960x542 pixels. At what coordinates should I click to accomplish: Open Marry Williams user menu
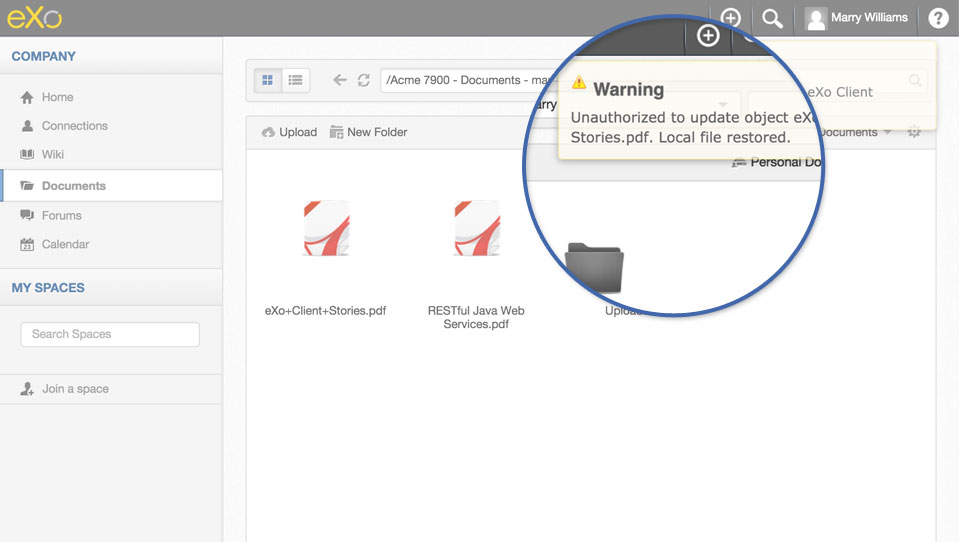click(856, 18)
